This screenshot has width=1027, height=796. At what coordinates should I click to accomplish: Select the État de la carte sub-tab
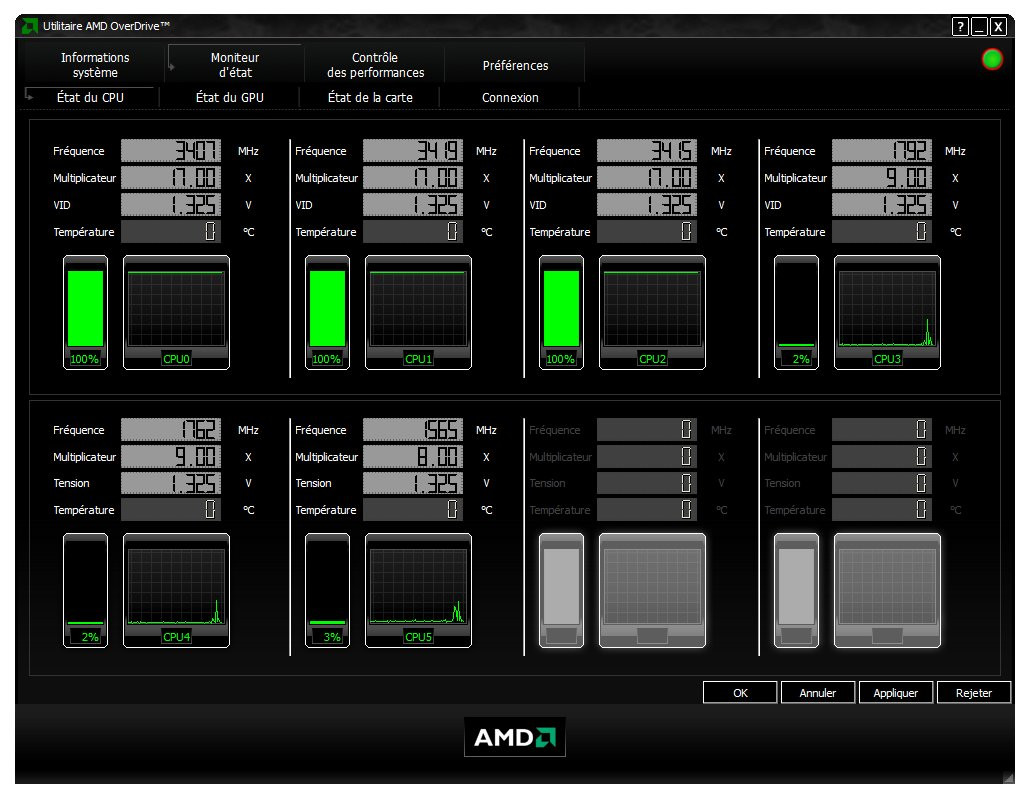[370, 97]
